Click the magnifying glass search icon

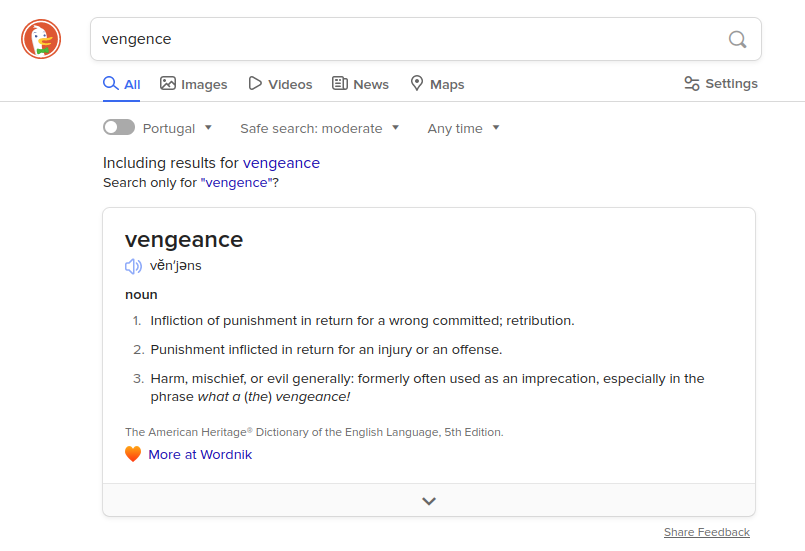click(737, 39)
